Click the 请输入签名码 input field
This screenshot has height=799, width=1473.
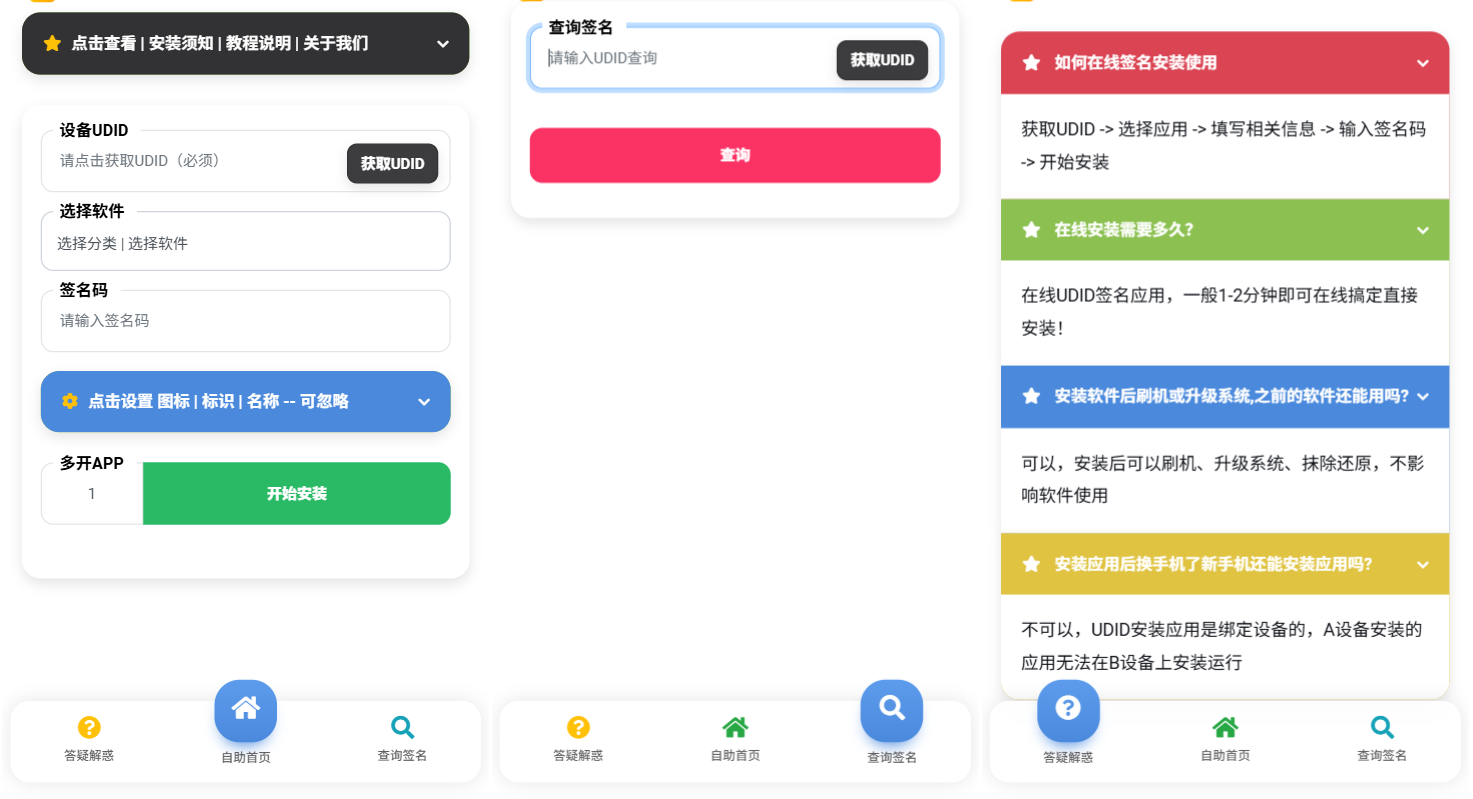[x=245, y=321]
